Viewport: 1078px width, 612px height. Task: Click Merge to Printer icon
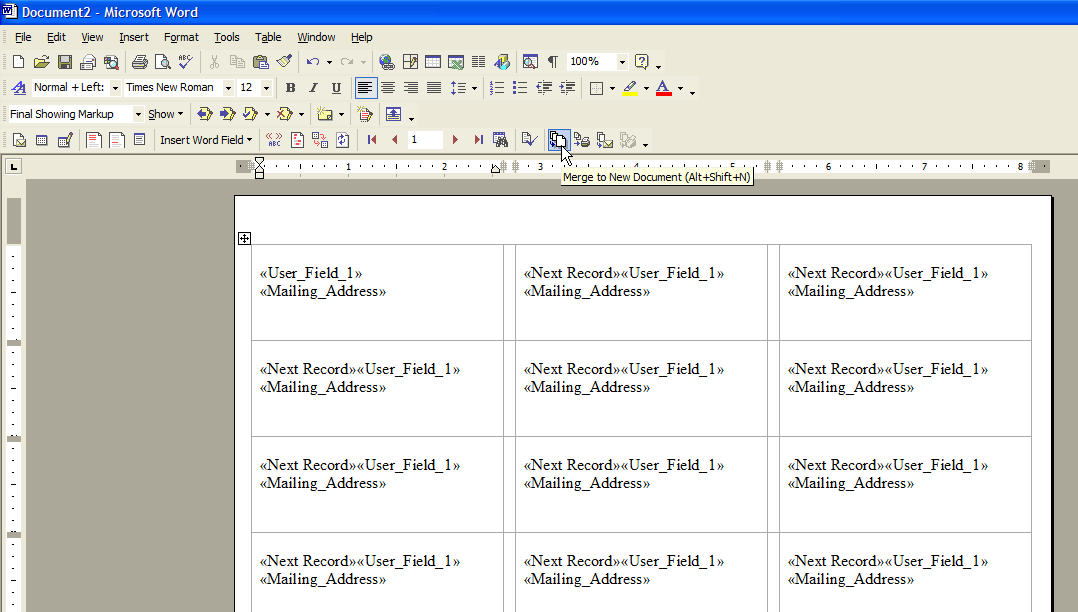[x=582, y=140]
